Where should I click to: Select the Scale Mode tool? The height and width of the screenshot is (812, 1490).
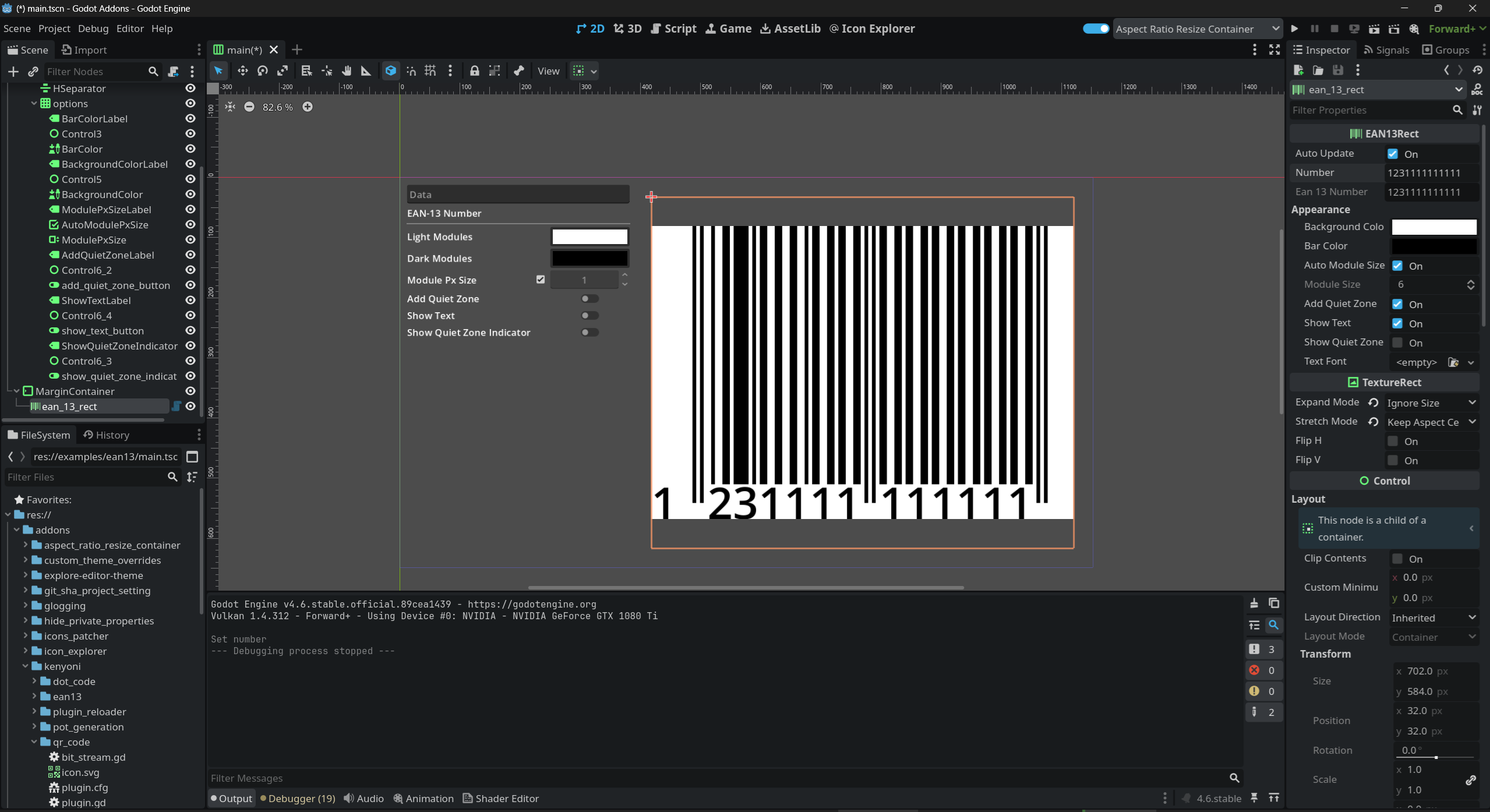[283, 71]
